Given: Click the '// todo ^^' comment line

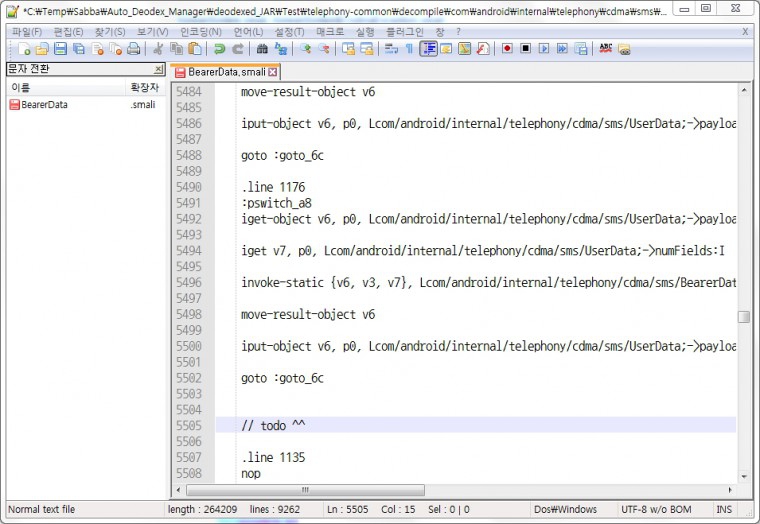Looking at the screenshot, I should (x=273, y=425).
